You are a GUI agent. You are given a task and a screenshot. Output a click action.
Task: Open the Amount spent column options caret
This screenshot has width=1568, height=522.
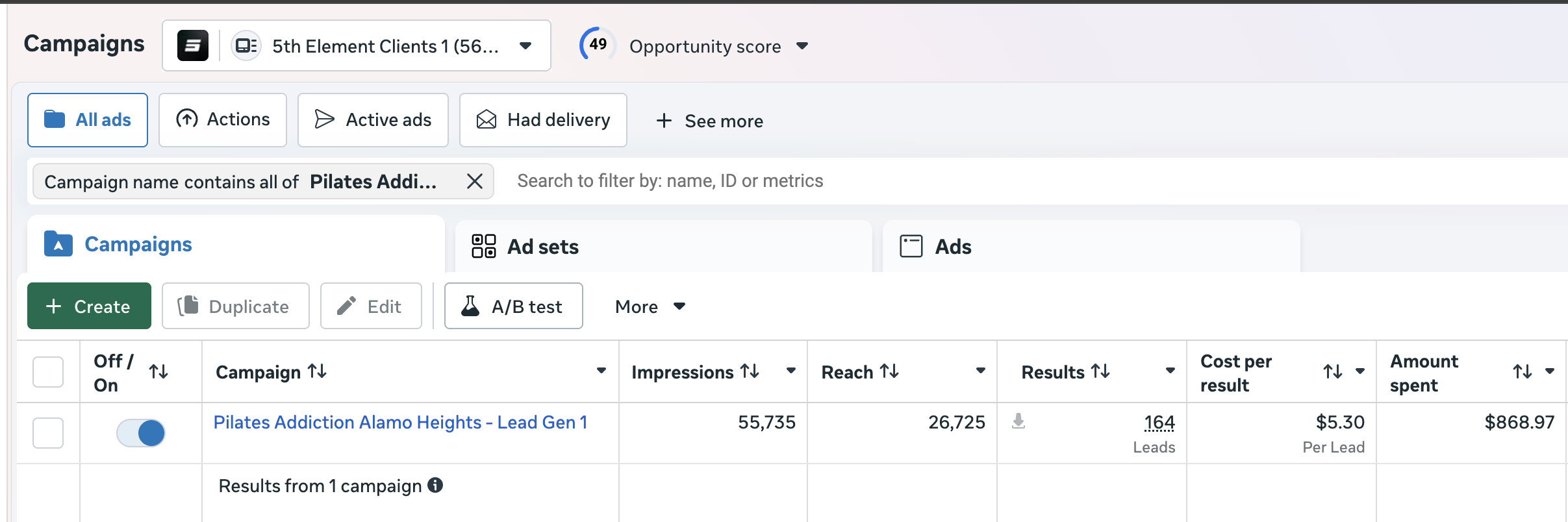click(x=1550, y=371)
